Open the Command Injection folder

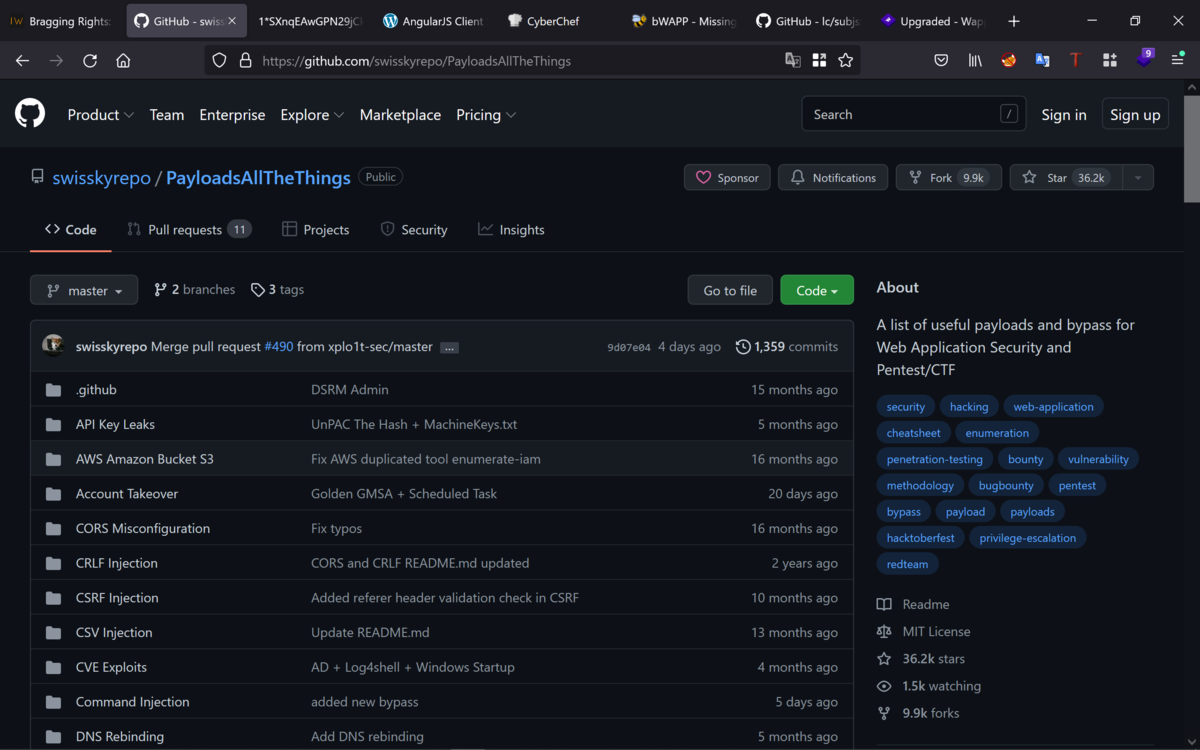click(132, 702)
